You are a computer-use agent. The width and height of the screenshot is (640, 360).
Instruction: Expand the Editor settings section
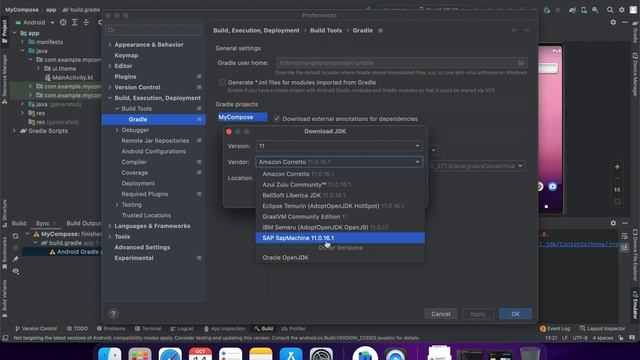click(109, 66)
